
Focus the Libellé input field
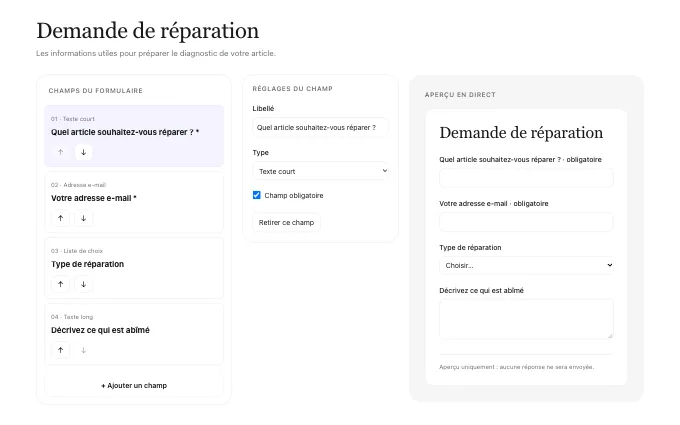pyautogui.click(x=320, y=128)
